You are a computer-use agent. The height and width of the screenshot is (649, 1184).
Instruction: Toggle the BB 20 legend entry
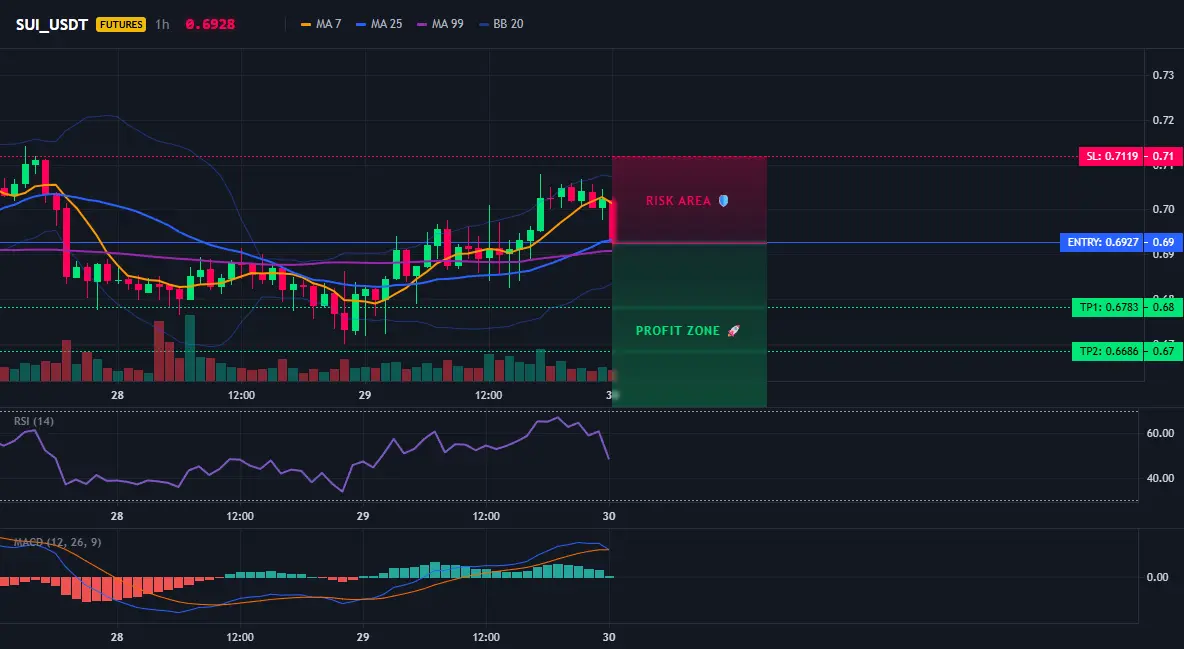[x=501, y=24]
